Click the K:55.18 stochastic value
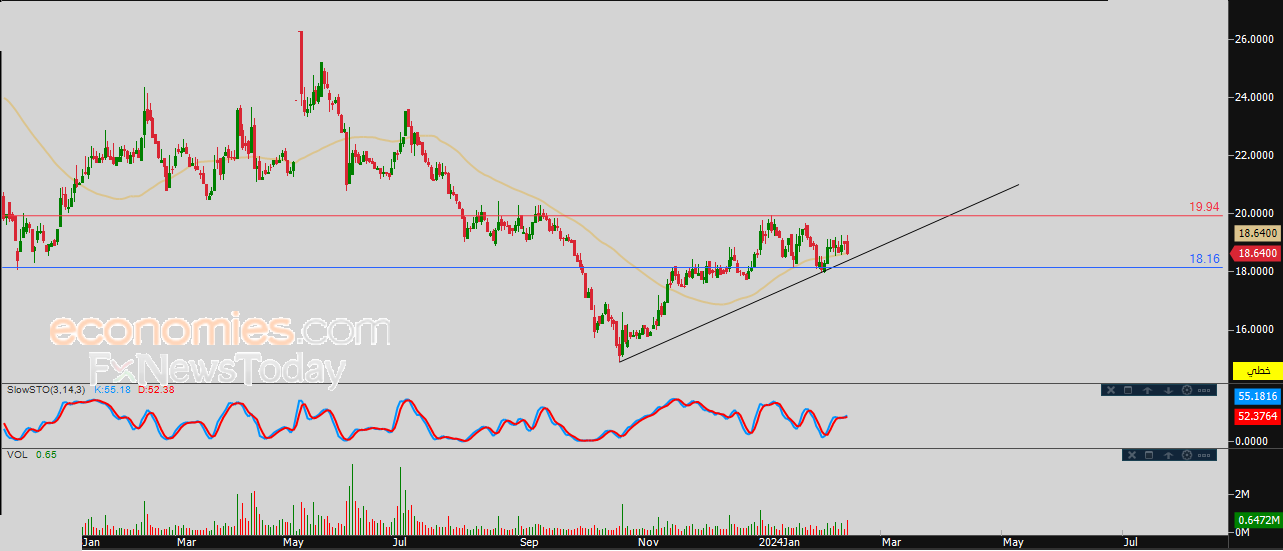The width and height of the screenshot is (1283, 551). 113,389
